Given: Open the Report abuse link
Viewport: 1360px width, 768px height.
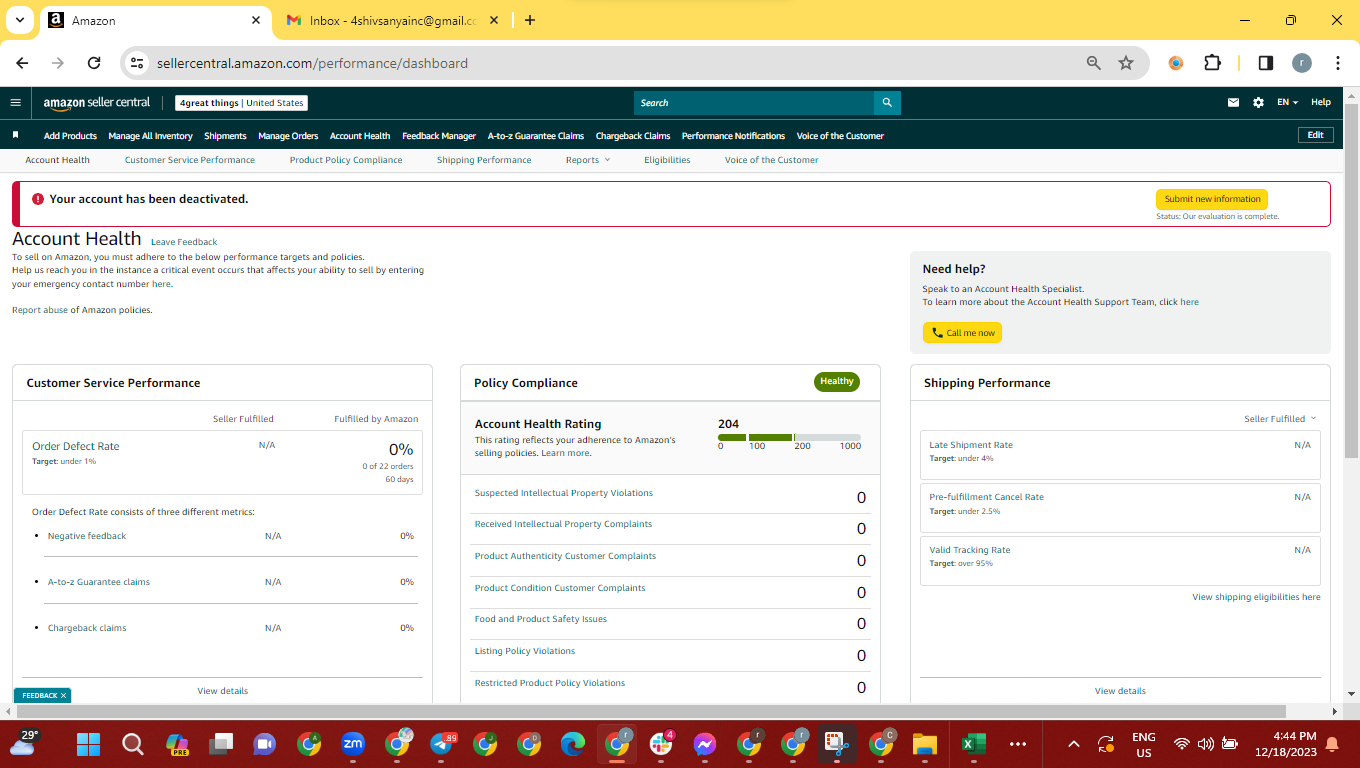Looking at the screenshot, I should (40, 310).
